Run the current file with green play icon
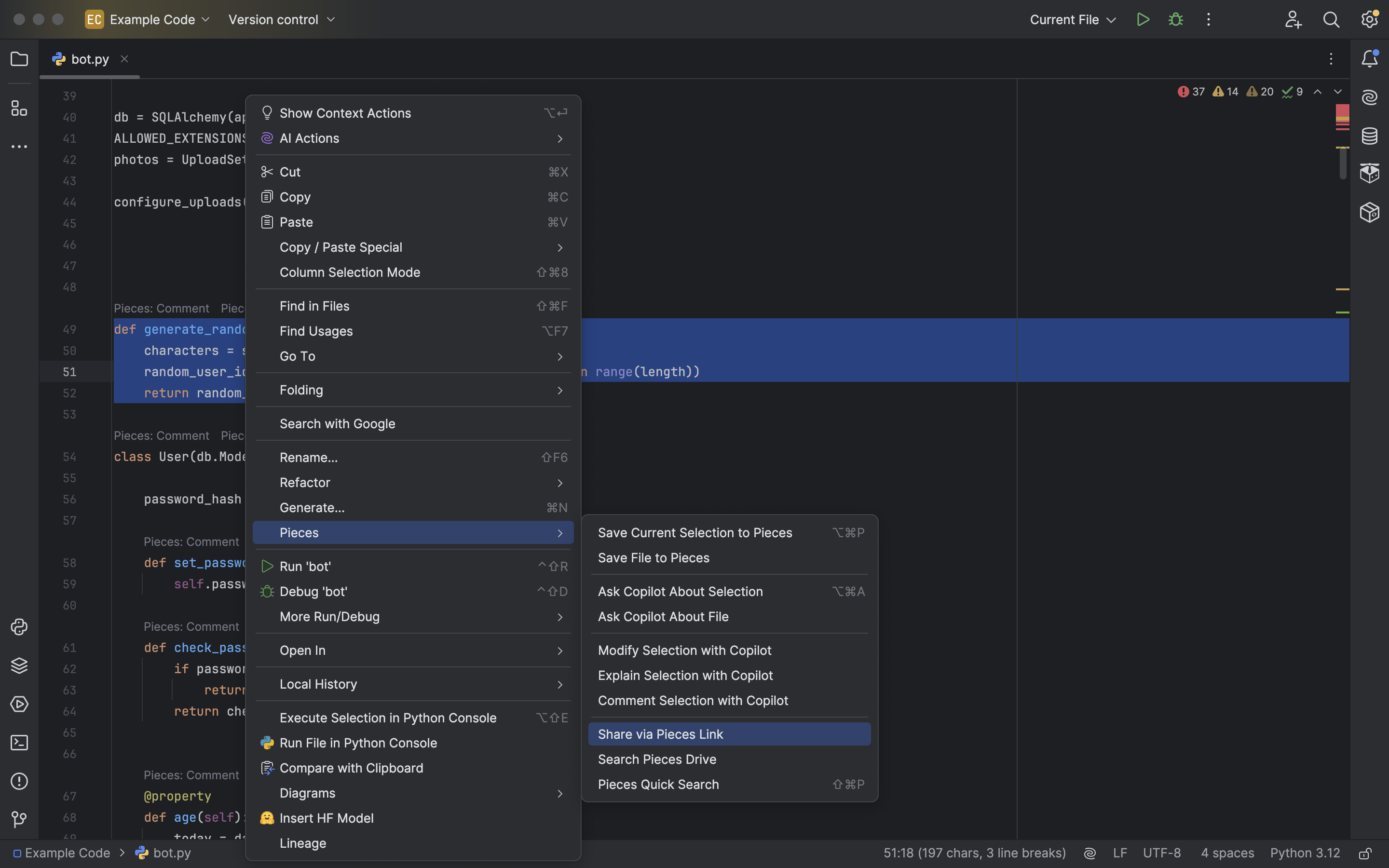This screenshot has width=1389, height=868. click(x=1143, y=19)
